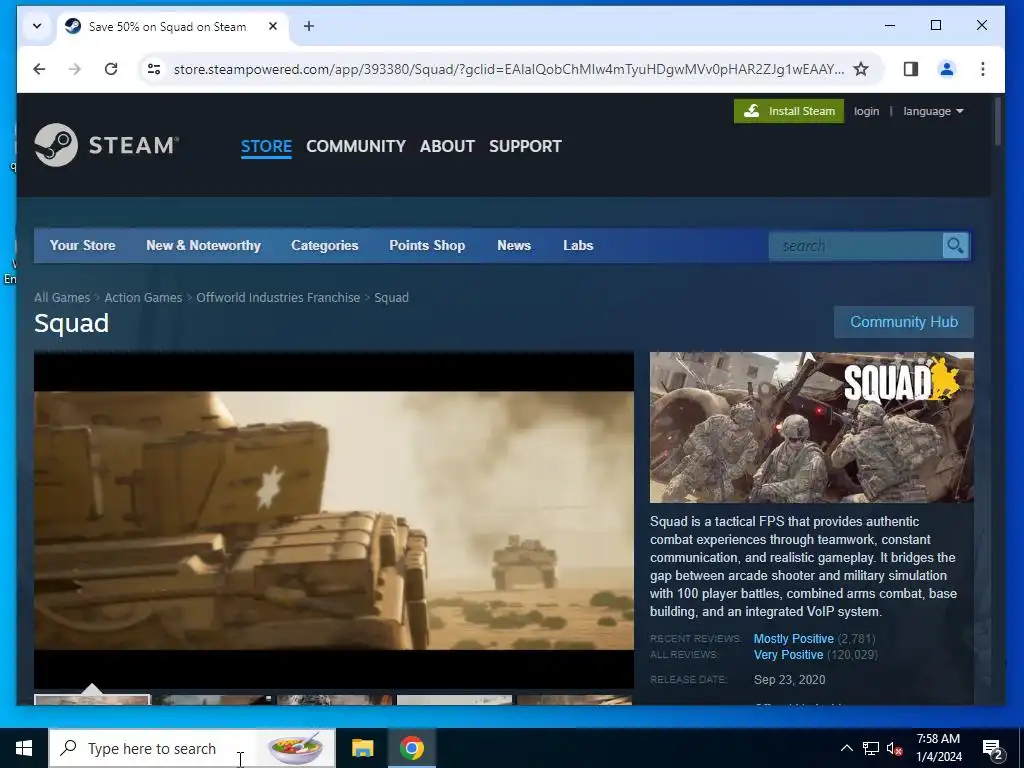Open the New & Noteworthy tab
The height and width of the screenshot is (768, 1024).
[x=203, y=246]
